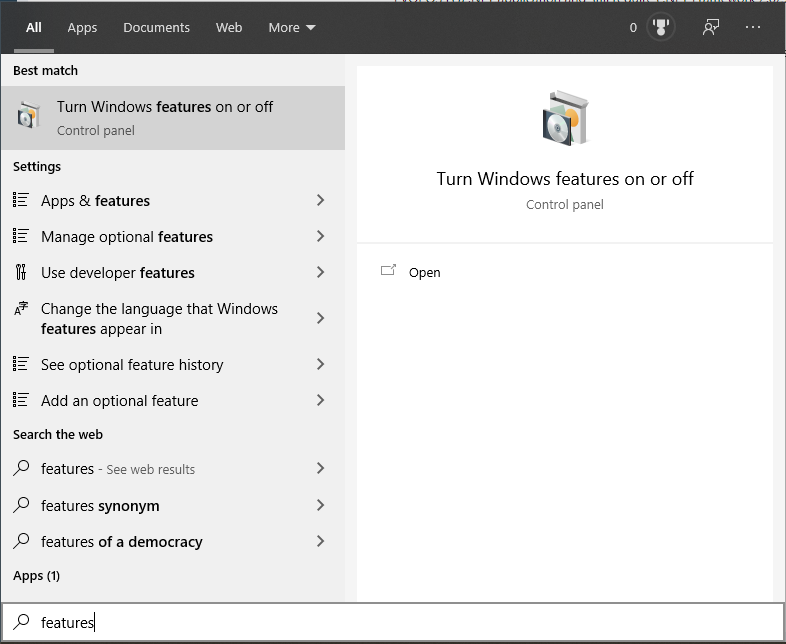Click the See optional feature history list icon

click(x=21, y=364)
